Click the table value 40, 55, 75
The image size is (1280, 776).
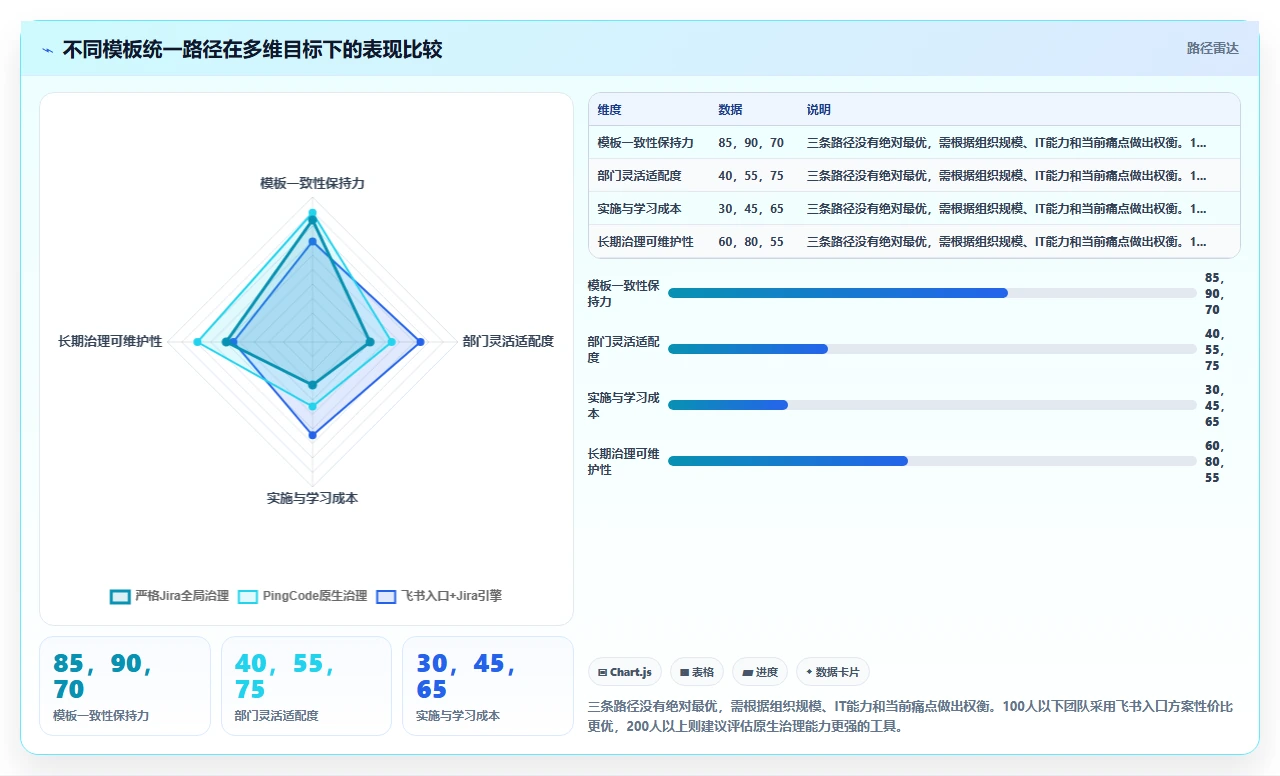point(751,176)
